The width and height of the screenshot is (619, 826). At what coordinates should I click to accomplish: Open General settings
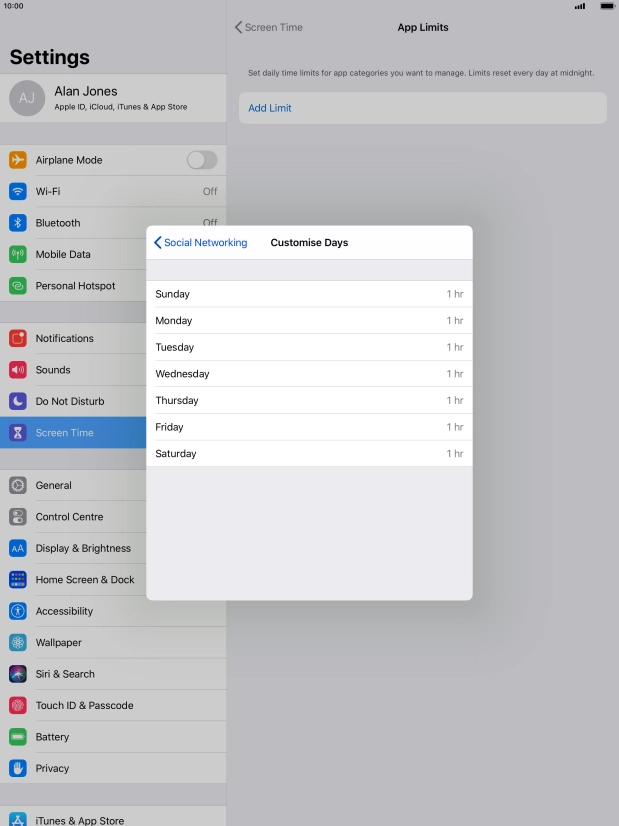click(x=54, y=485)
